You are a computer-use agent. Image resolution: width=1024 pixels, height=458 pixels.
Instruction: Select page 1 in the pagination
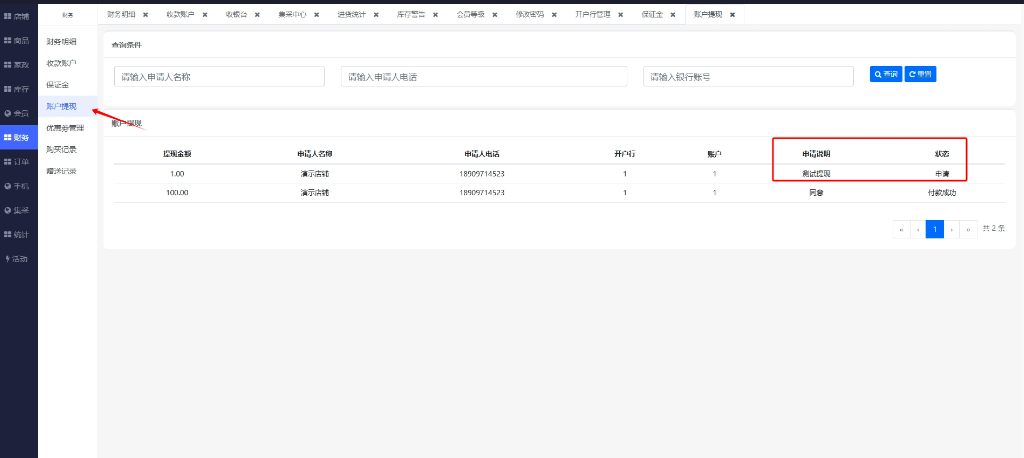[934, 229]
